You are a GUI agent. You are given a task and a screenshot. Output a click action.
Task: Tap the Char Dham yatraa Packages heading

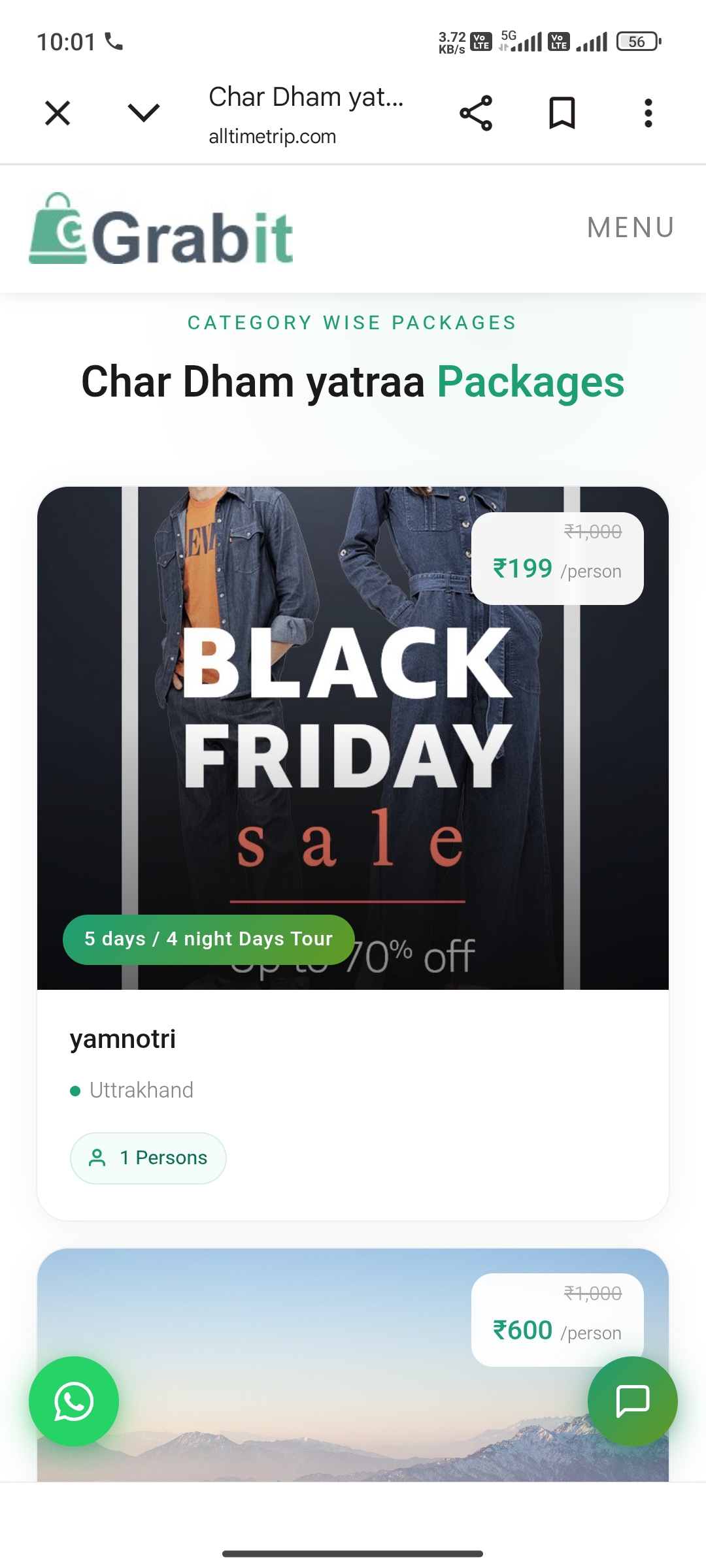(353, 382)
